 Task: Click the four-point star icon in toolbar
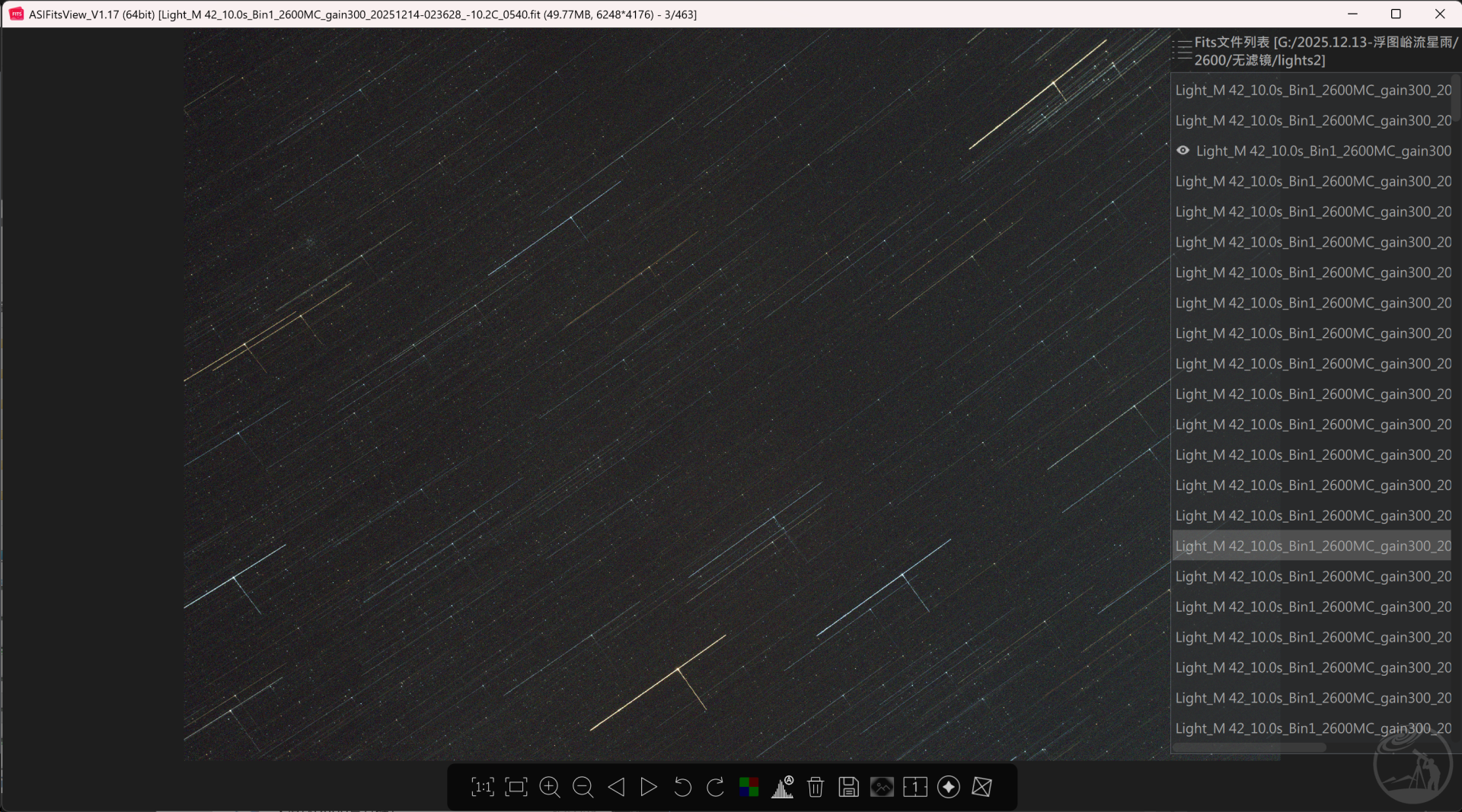point(949,787)
